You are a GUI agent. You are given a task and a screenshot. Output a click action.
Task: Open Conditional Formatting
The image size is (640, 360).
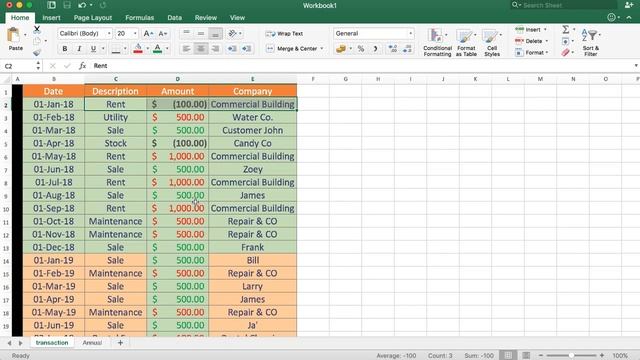(x=437, y=42)
